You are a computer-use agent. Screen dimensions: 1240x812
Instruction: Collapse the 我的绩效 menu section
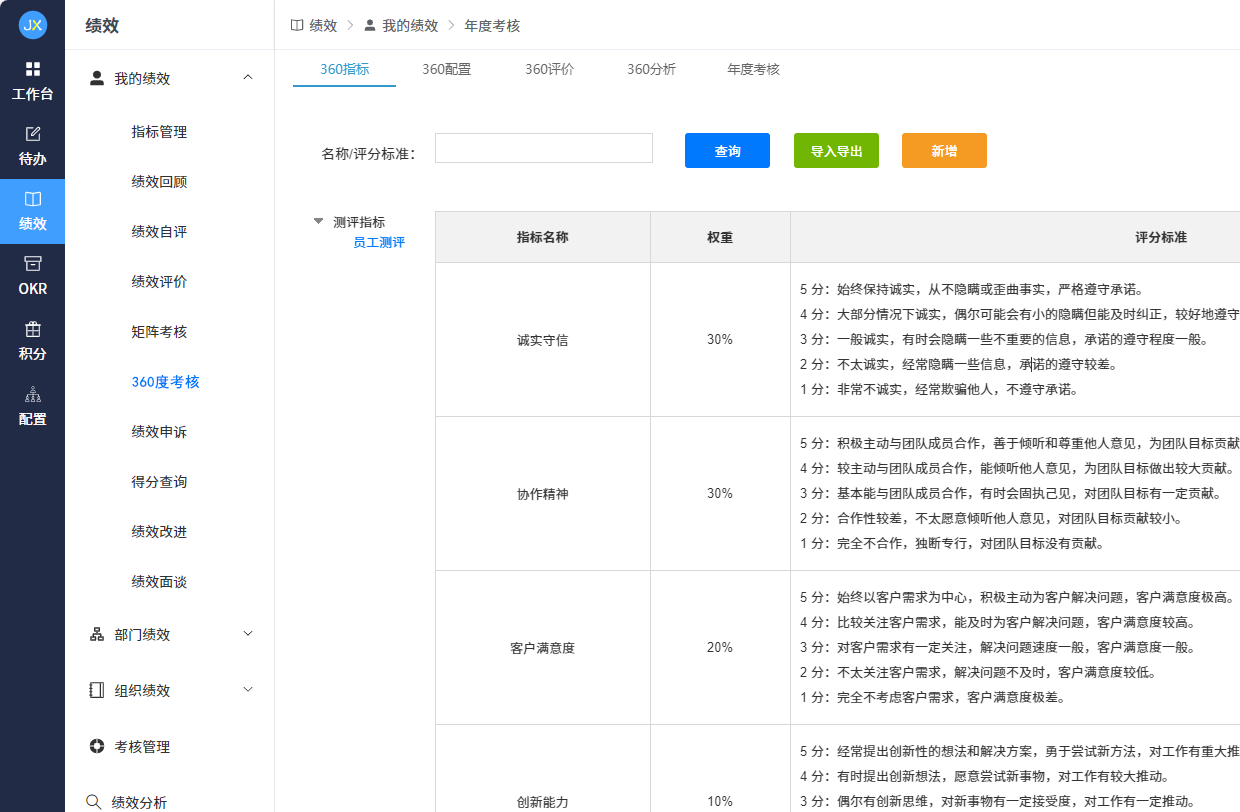click(247, 77)
